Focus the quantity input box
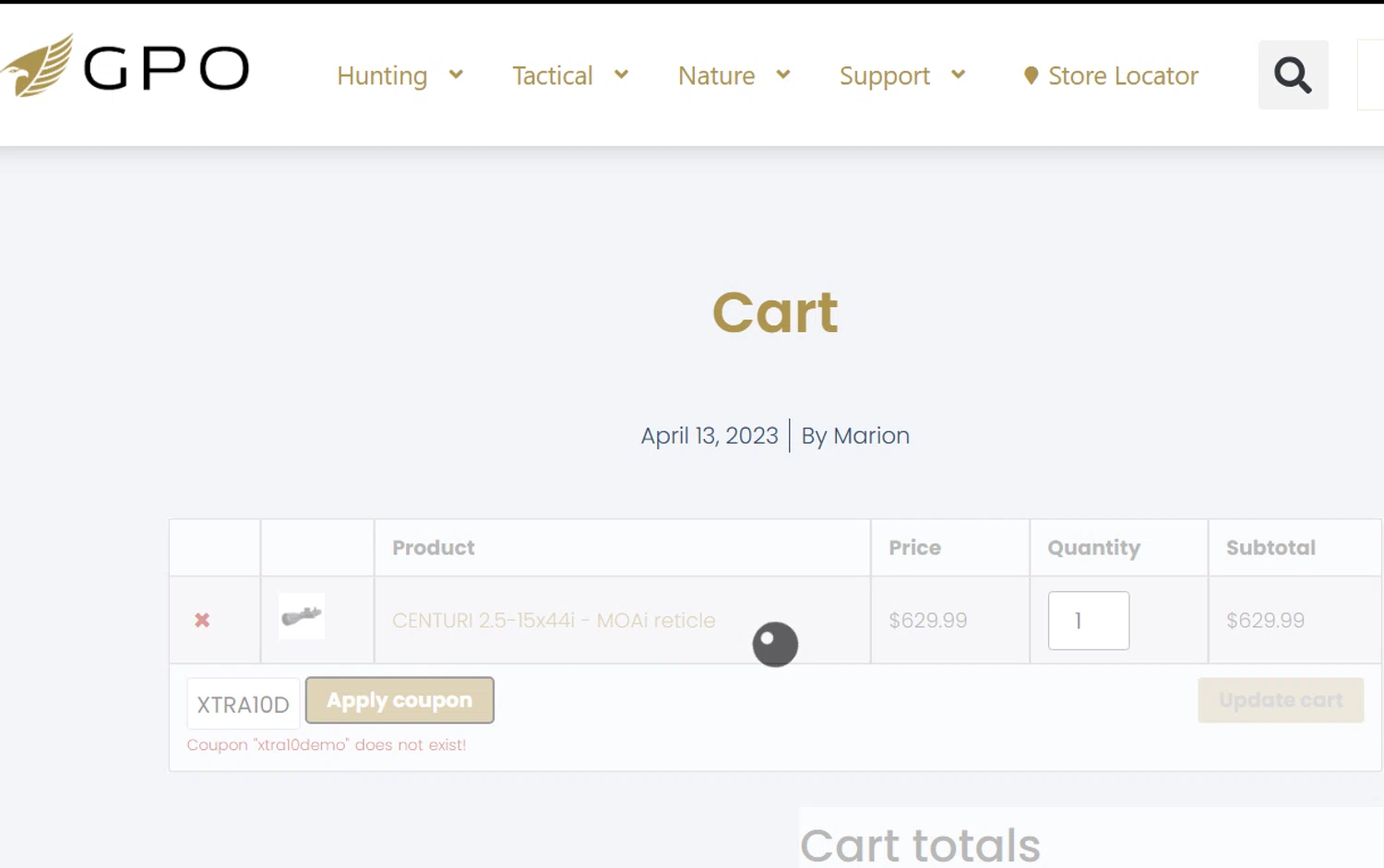 [x=1089, y=620]
